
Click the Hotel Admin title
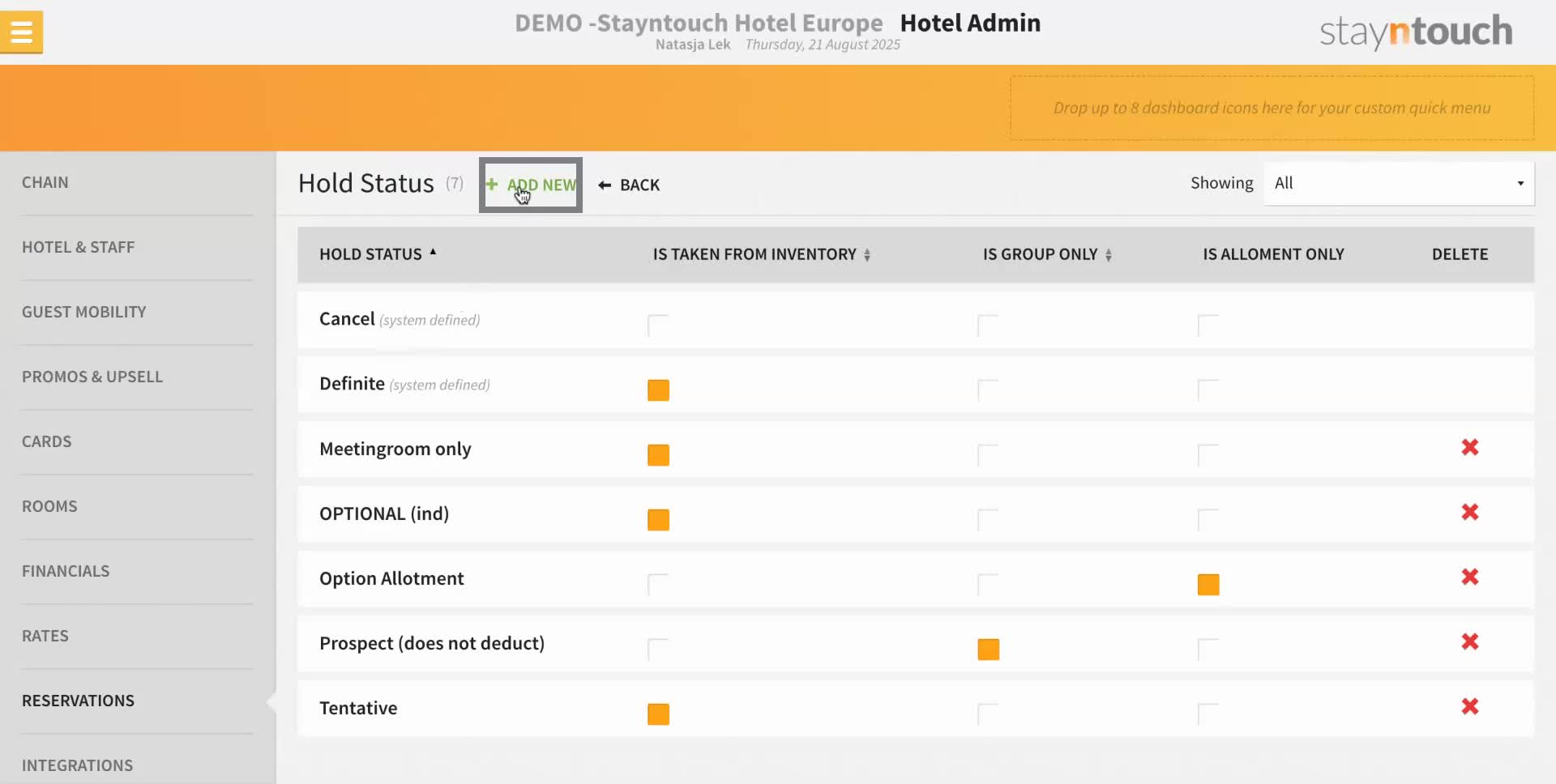coord(970,23)
